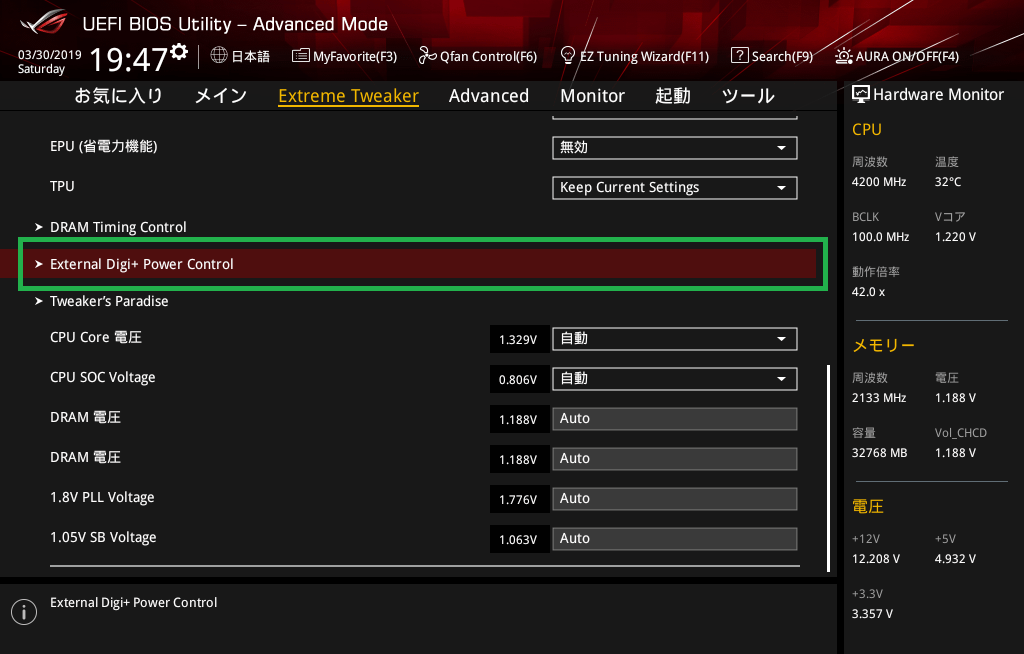Image resolution: width=1024 pixels, height=654 pixels.
Task: Click the date 03/30/2019 Saturday
Action: [49, 61]
